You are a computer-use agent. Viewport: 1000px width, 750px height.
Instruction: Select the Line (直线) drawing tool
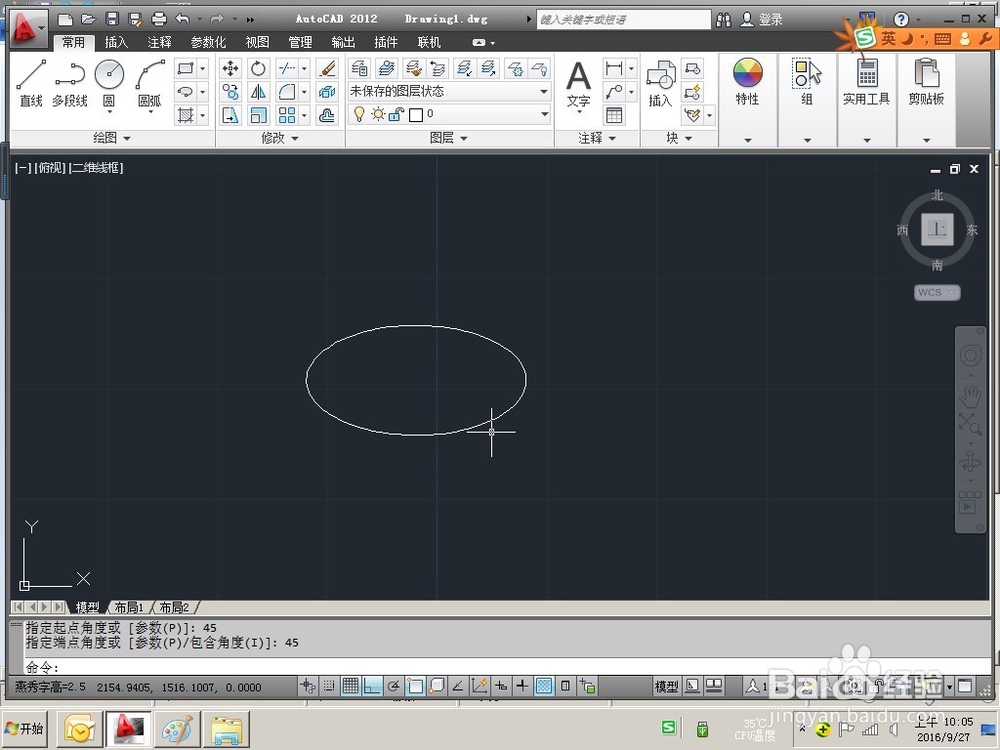click(x=31, y=83)
